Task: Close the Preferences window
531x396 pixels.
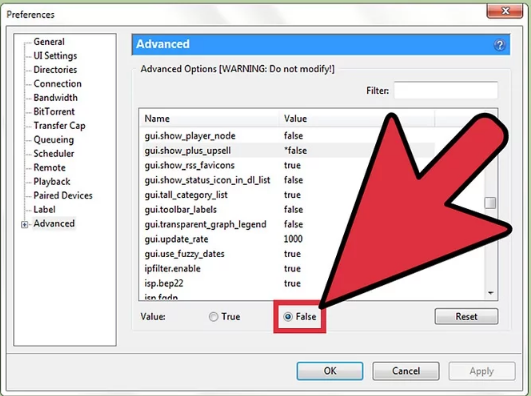Action: (505, 11)
